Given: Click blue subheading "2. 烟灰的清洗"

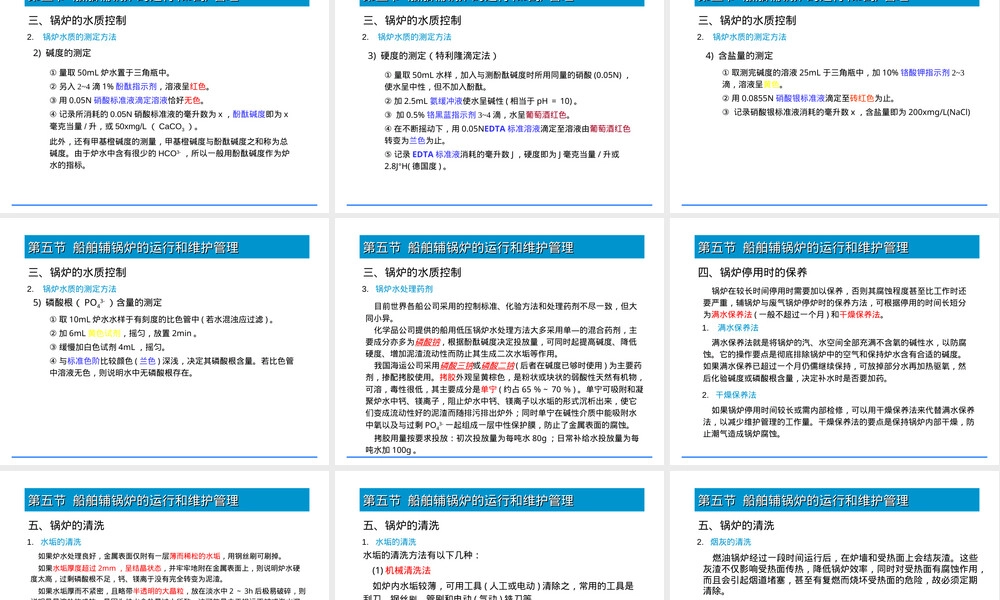Looking at the screenshot, I should 724,541.
